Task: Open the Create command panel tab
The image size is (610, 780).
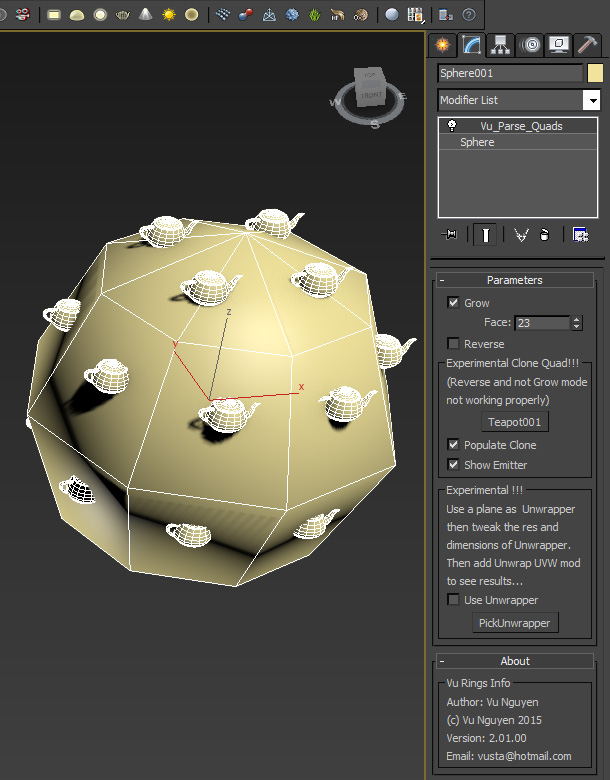Action: click(x=442, y=45)
